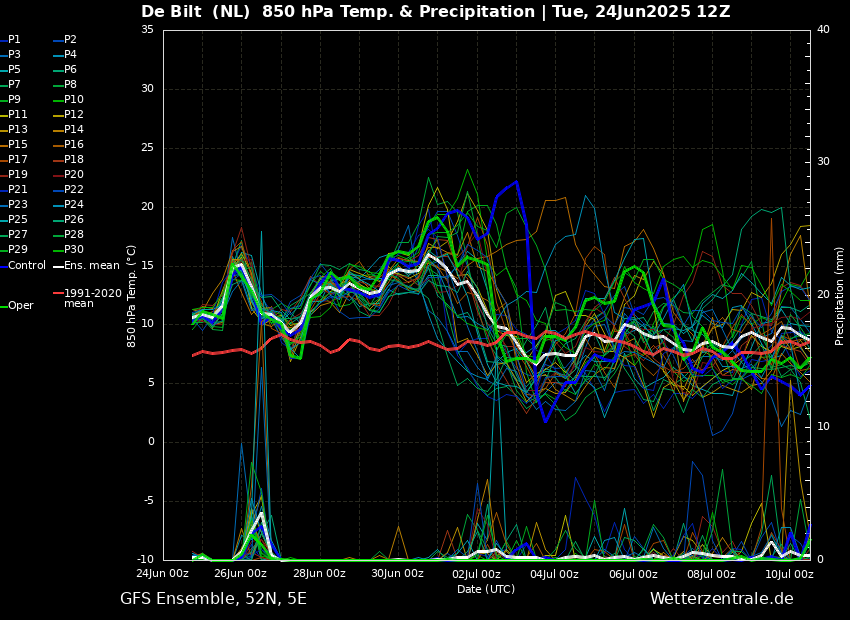This screenshot has height=620, width=850.
Task: Click the Control run legend label
Action: click(27, 265)
